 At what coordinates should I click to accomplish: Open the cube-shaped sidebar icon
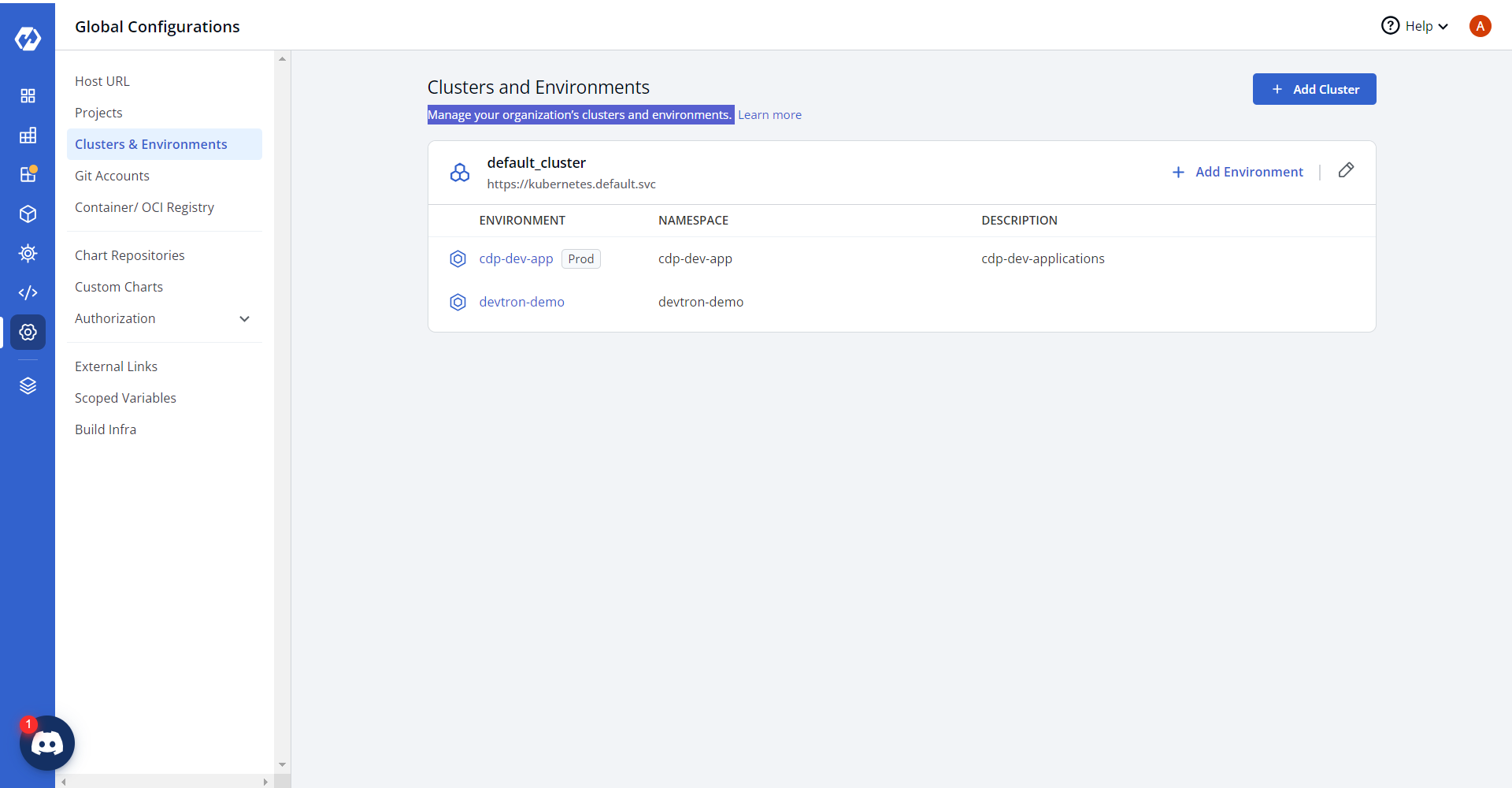28,214
